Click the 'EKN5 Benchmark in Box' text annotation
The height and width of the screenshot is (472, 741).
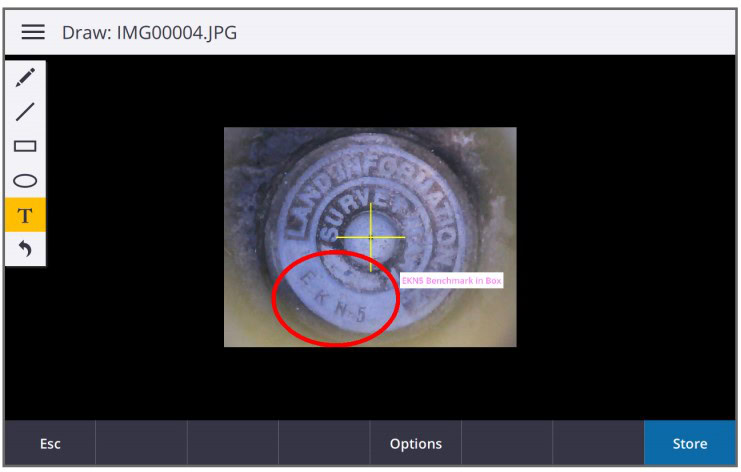tap(451, 281)
